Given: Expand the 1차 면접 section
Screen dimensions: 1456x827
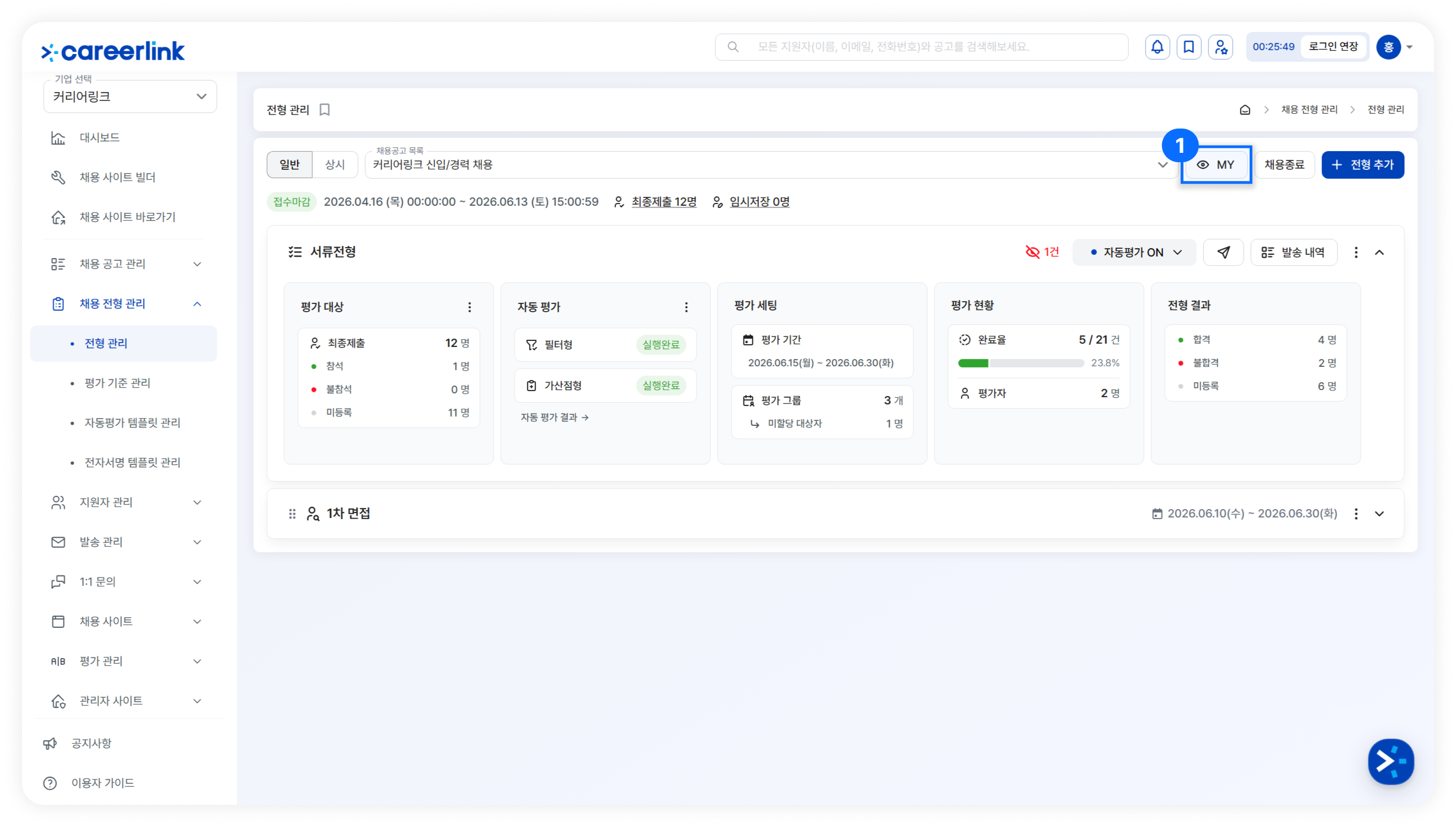Looking at the screenshot, I should (1379, 514).
